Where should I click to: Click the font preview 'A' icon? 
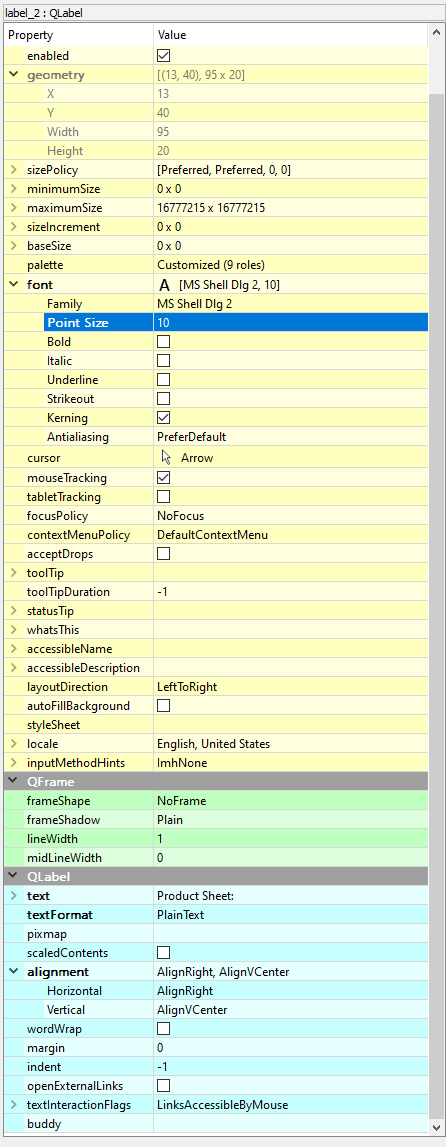(165, 285)
